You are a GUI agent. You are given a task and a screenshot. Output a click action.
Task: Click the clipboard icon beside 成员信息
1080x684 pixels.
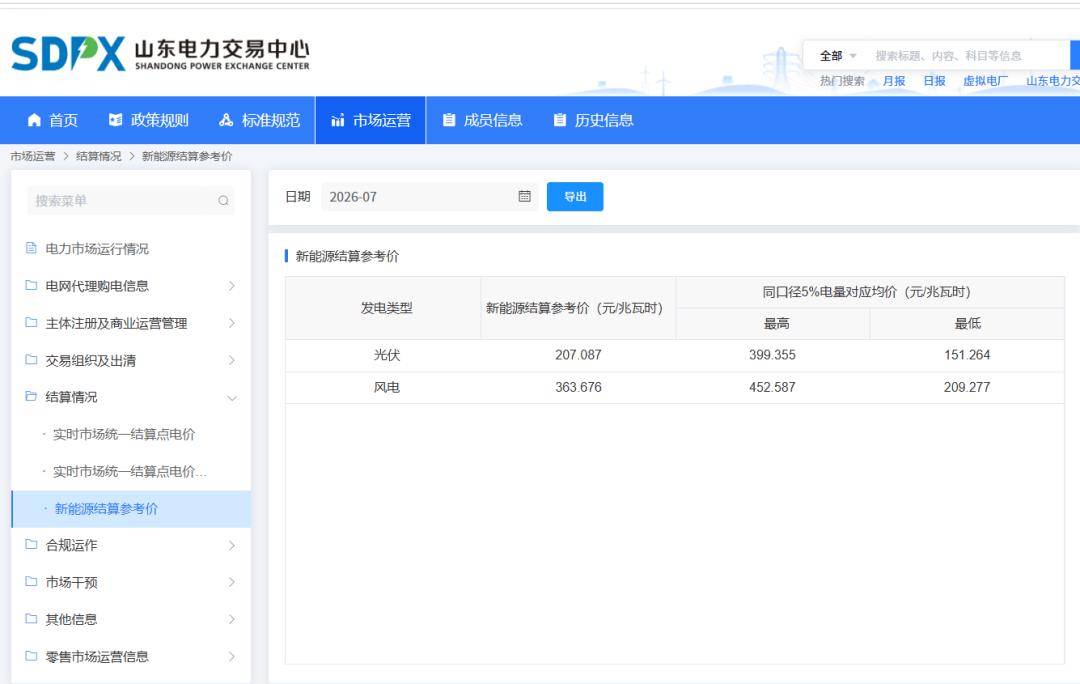coord(448,121)
